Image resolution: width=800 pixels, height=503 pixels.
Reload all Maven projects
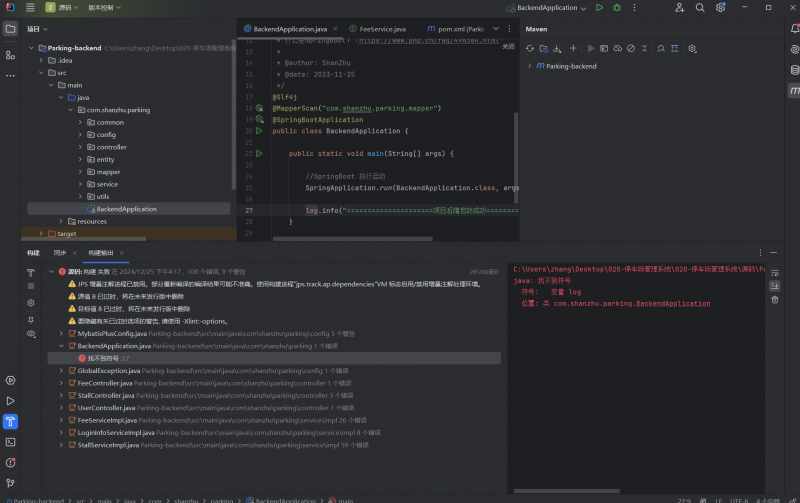tap(530, 48)
